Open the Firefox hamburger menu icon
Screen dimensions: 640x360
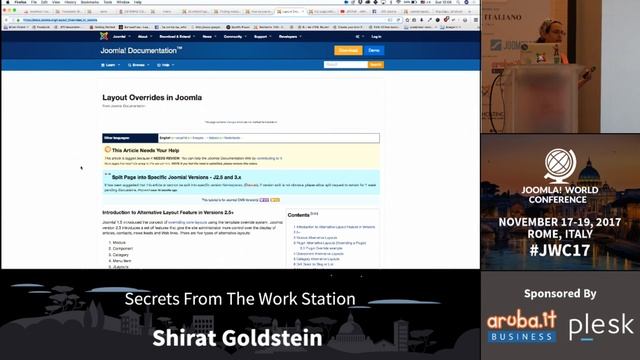point(476,20)
